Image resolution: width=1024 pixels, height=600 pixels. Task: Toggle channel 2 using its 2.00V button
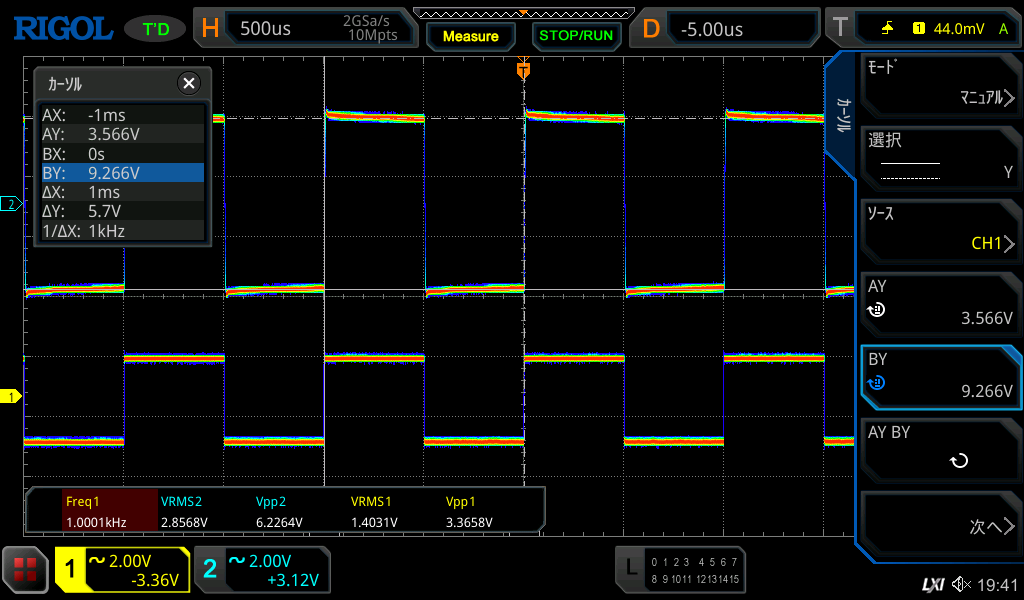tap(261, 570)
